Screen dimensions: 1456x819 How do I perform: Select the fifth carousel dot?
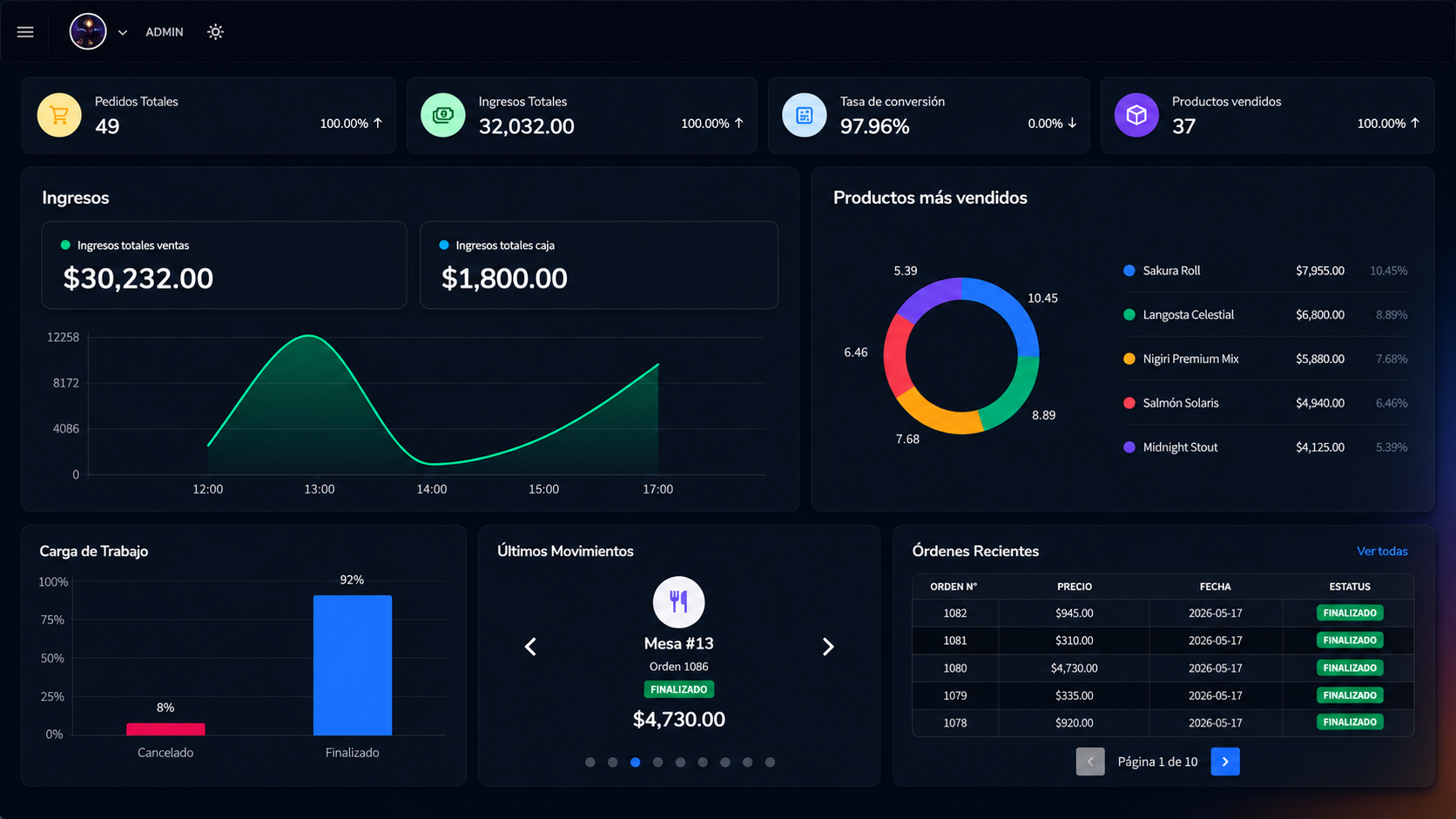click(680, 762)
